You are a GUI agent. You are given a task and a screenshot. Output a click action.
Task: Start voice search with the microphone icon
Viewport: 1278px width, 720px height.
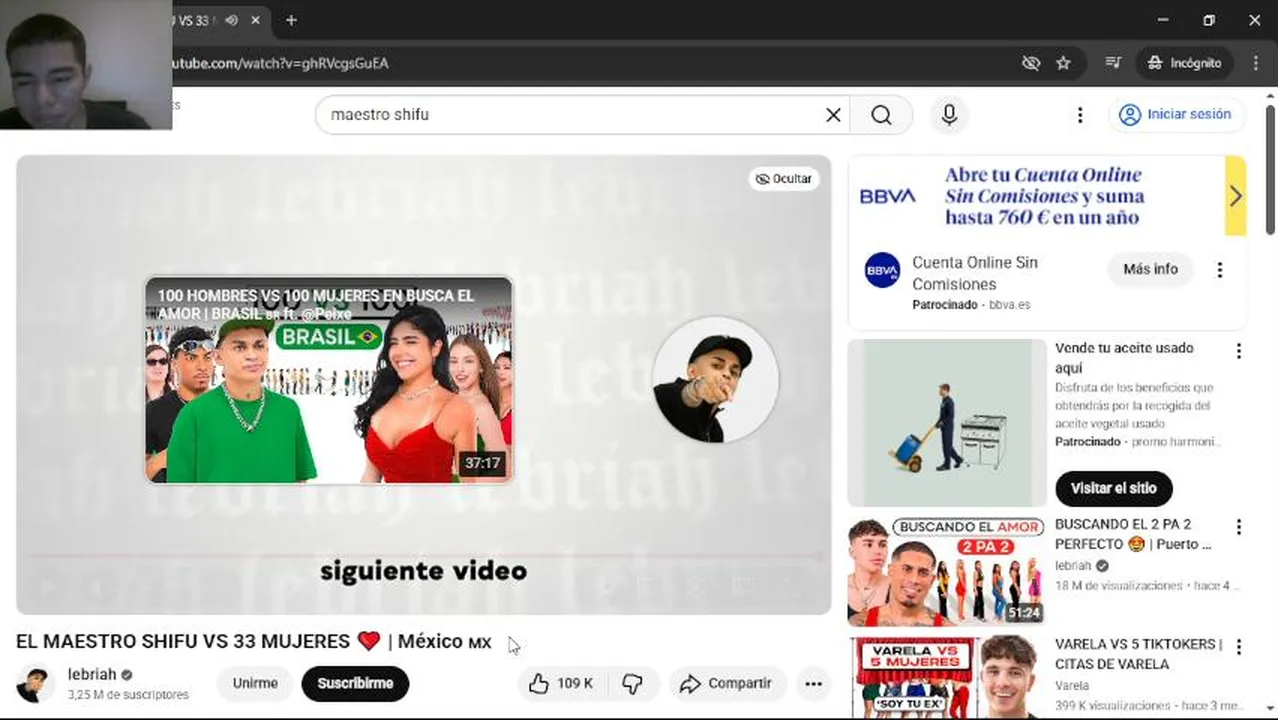coord(949,115)
